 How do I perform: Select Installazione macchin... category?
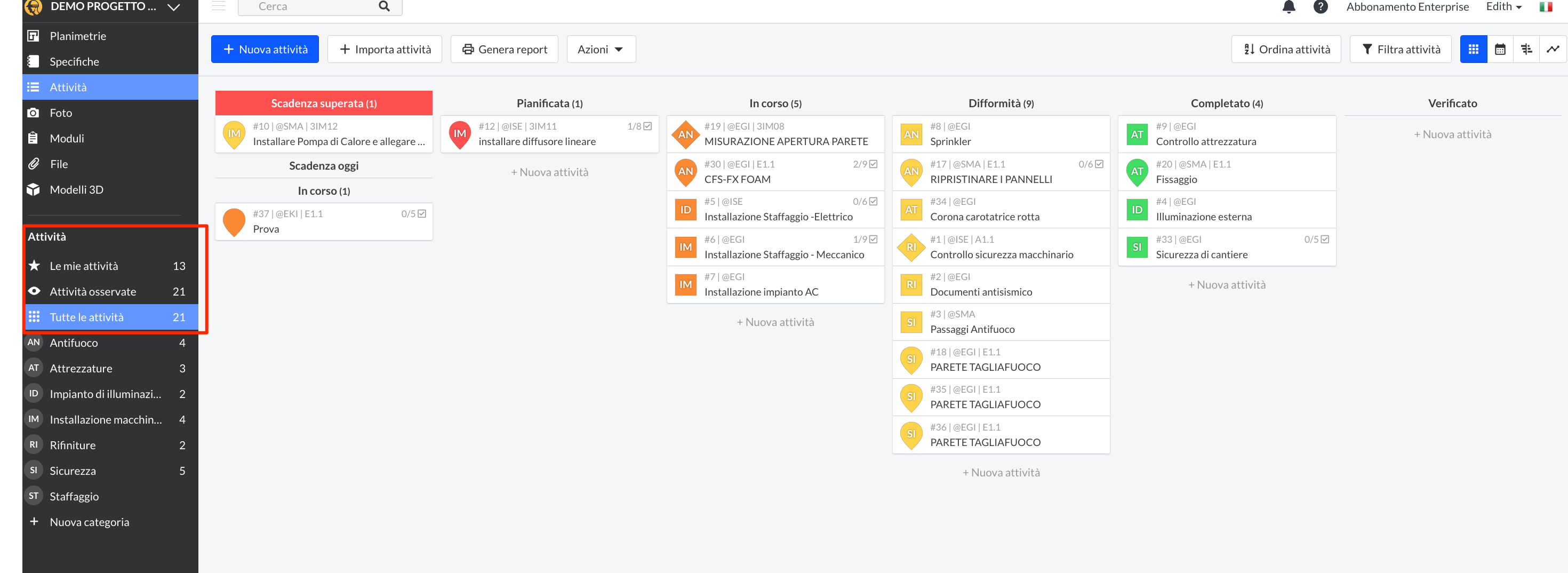click(x=110, y=419)
